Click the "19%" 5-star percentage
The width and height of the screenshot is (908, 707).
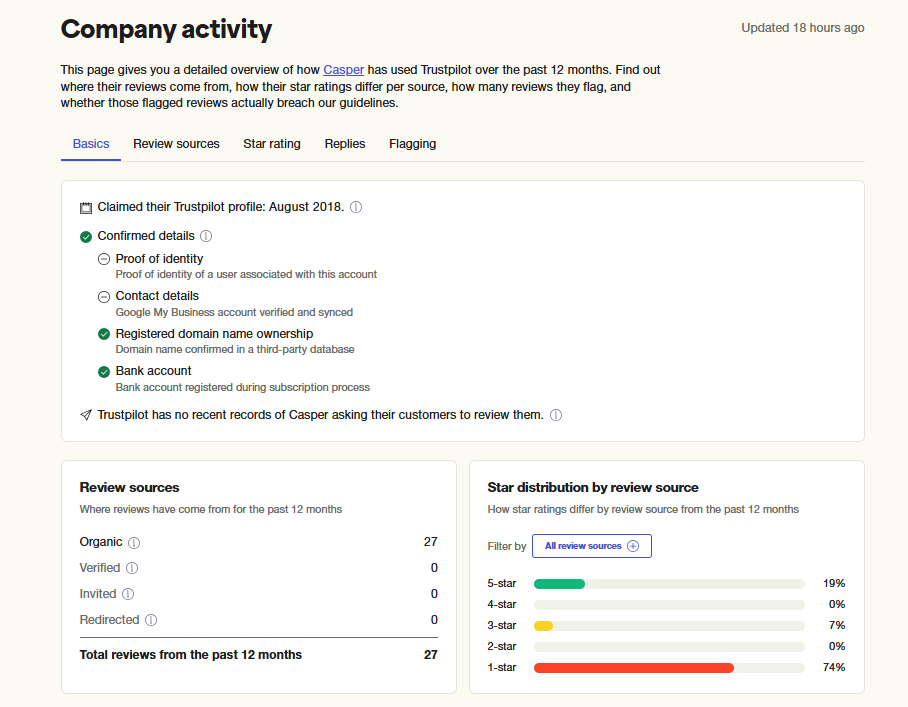[834, 584]
